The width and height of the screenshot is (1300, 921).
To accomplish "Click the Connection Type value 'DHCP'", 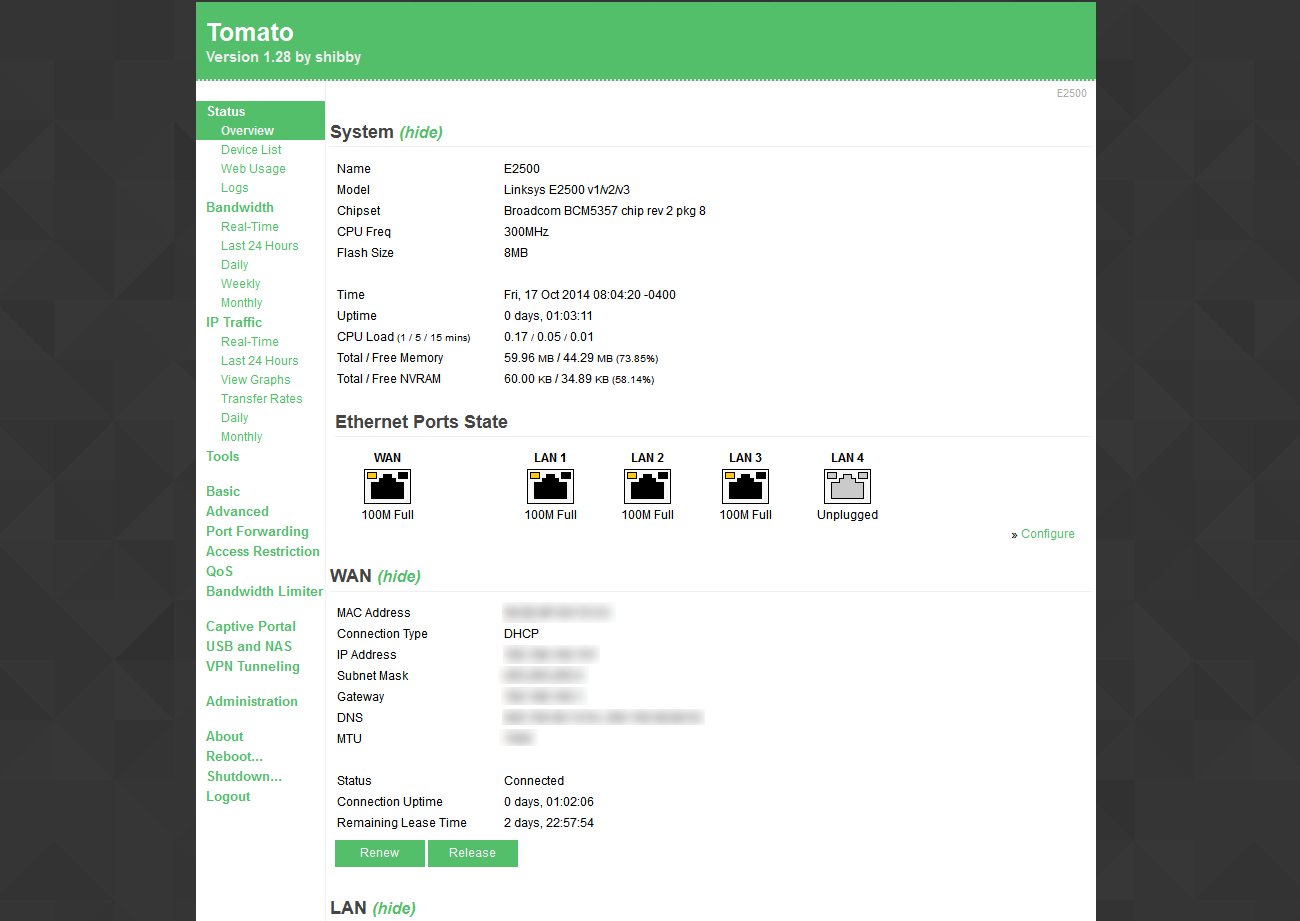I will 521,634.
